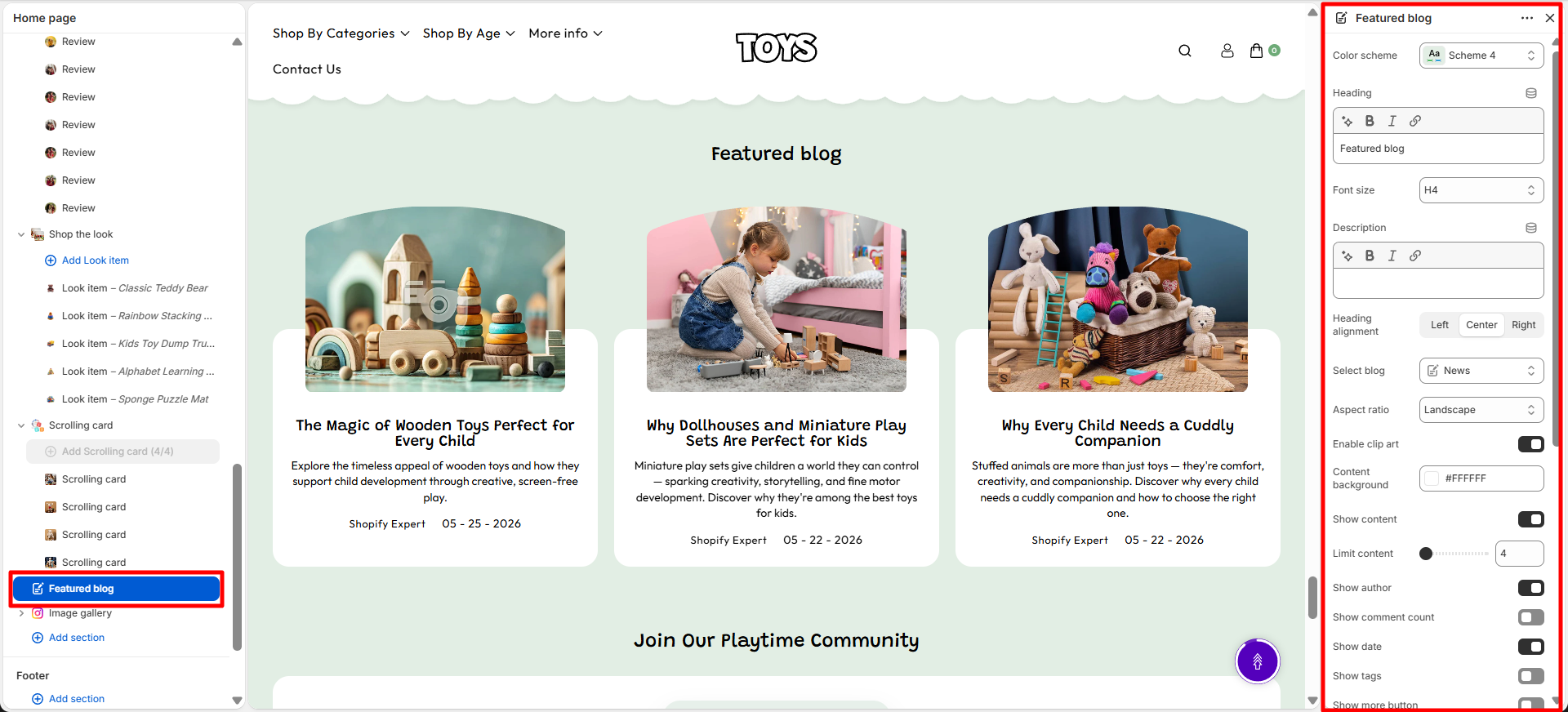The height and width of the screenshot is (712, 1568).
Task: Click the plus icon for Add Look item
Action: (51, 260)
